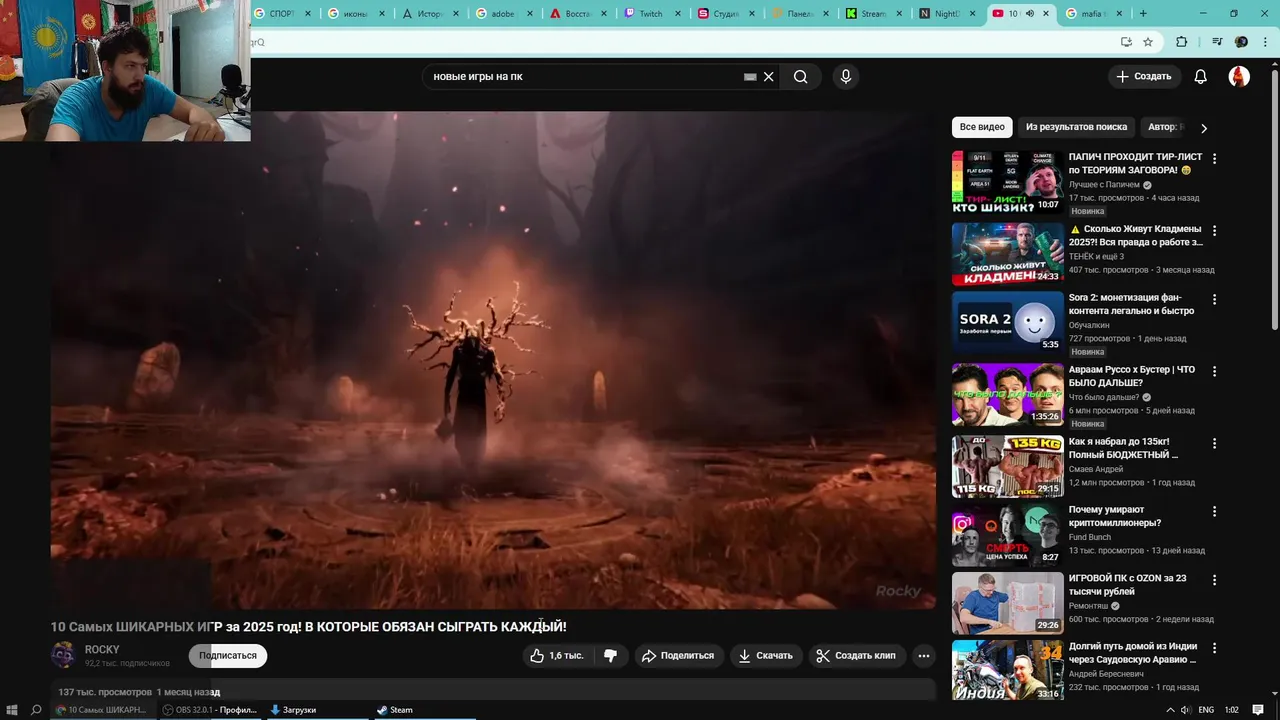Start voice search with microphone icon
Viewport: 1280px width, 720px height.
[846, 77]
